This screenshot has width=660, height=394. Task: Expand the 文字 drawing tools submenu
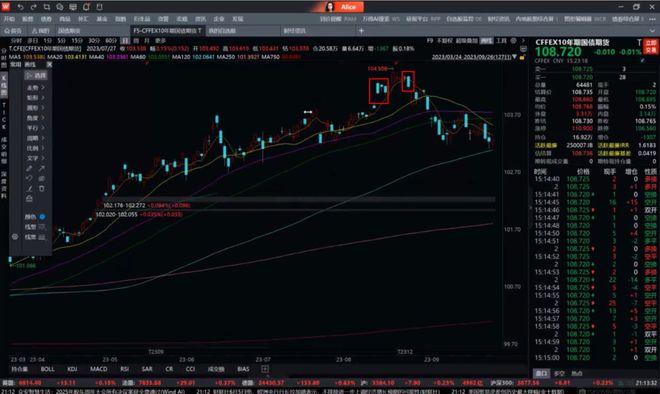point(35,158)
